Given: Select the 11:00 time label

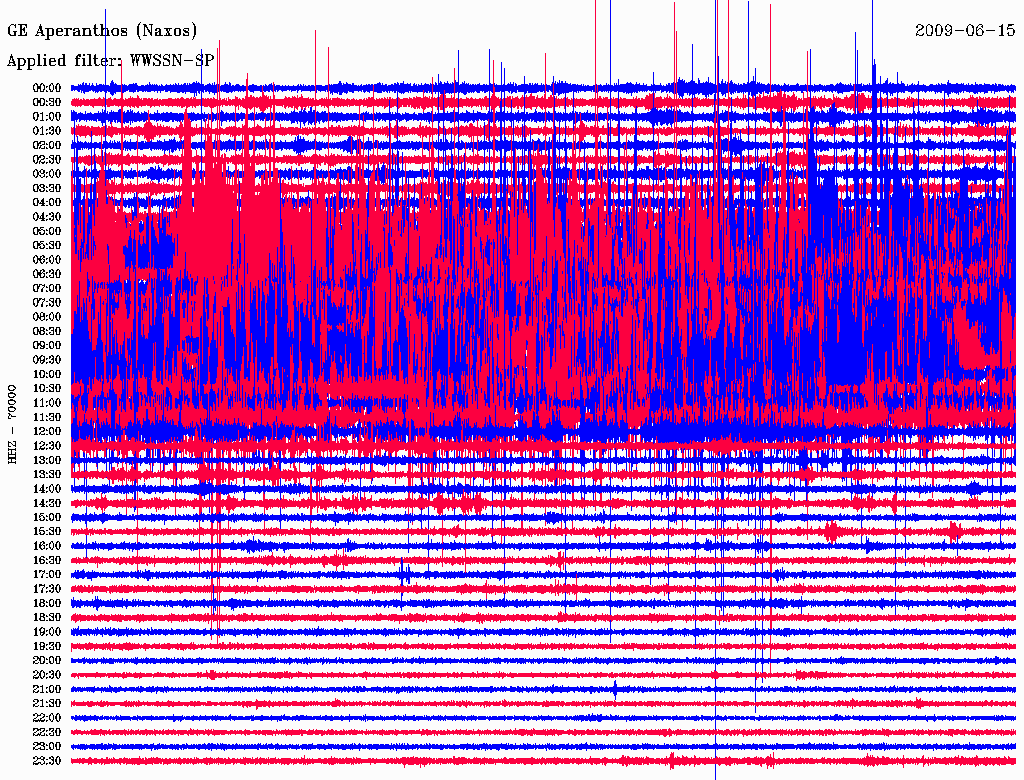Looking at the screenshot, I should tap(47, 403).
